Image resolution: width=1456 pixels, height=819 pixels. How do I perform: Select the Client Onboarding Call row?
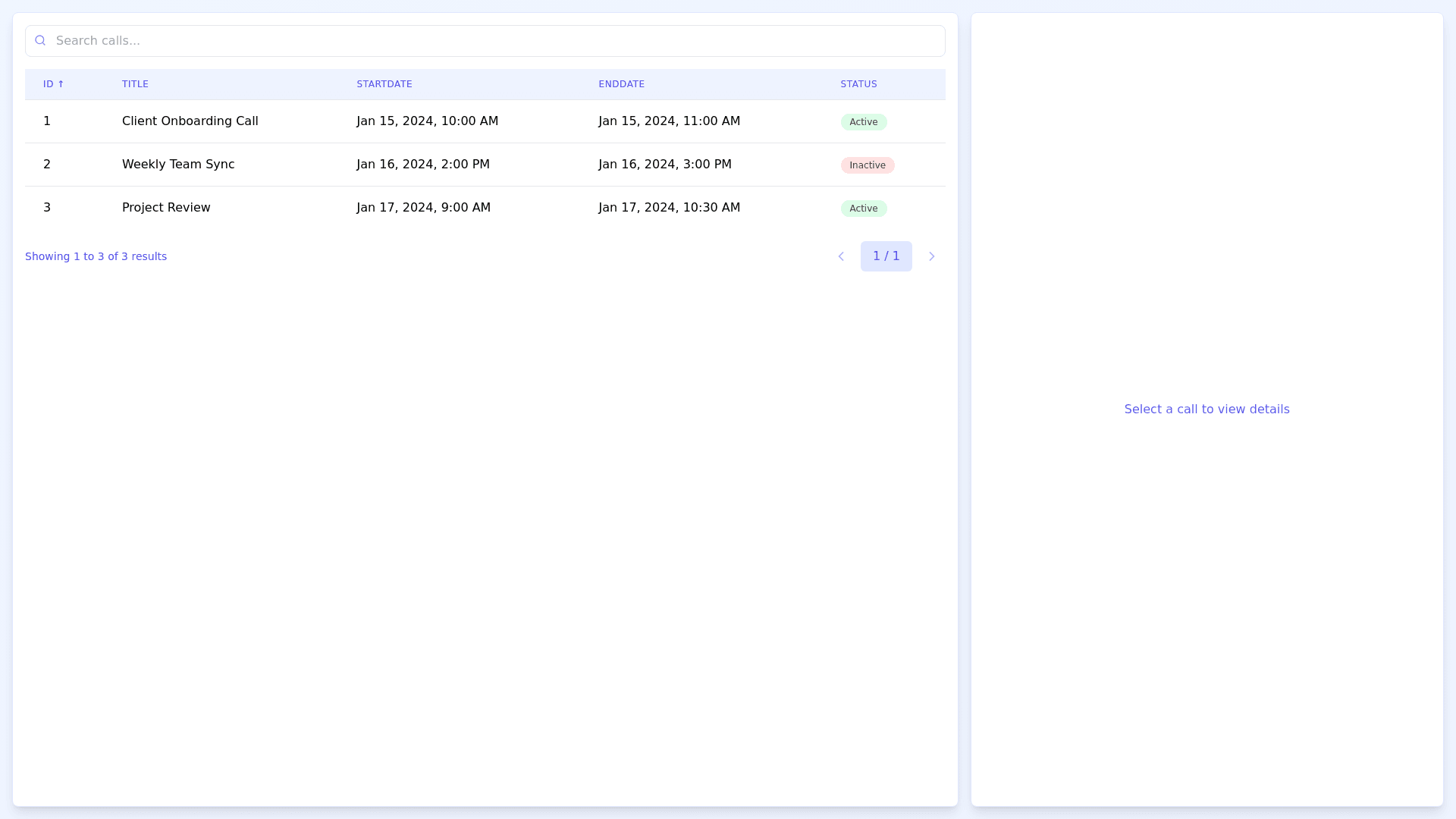point(190,121)
